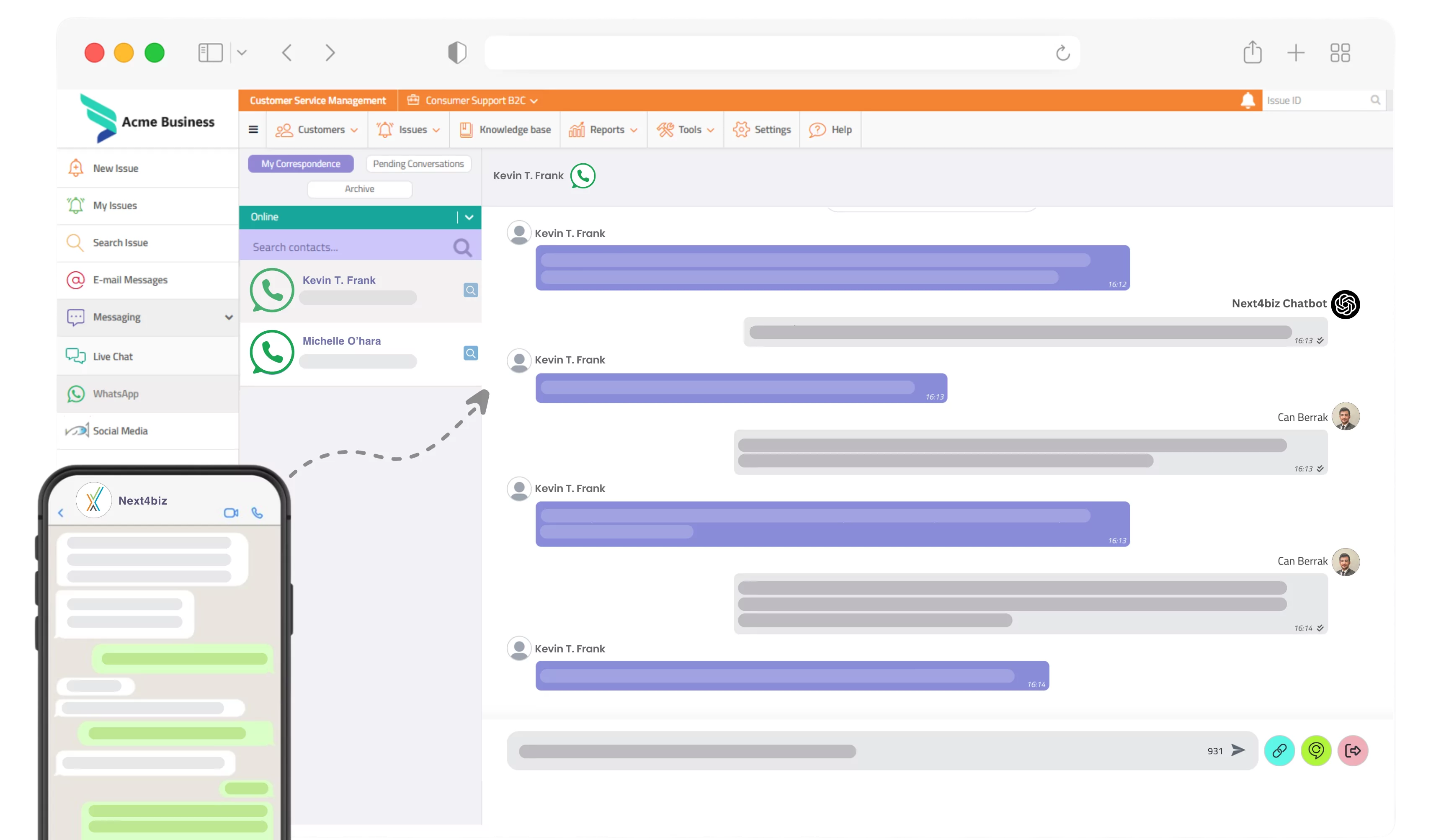Click the Next4biz Chatbot avatar icon

[1346, 304]
